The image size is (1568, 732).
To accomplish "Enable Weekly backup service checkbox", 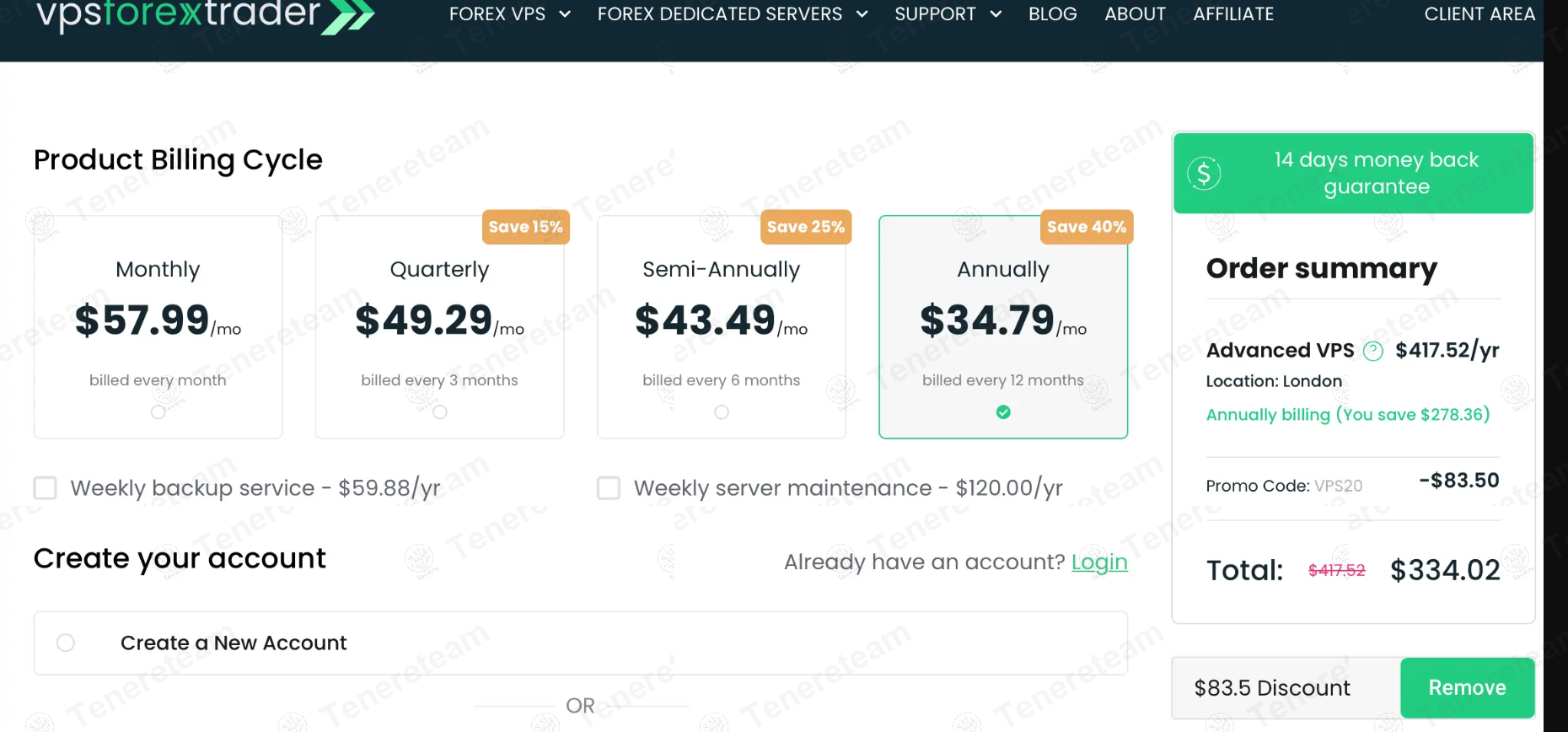I will click(46, 488).
